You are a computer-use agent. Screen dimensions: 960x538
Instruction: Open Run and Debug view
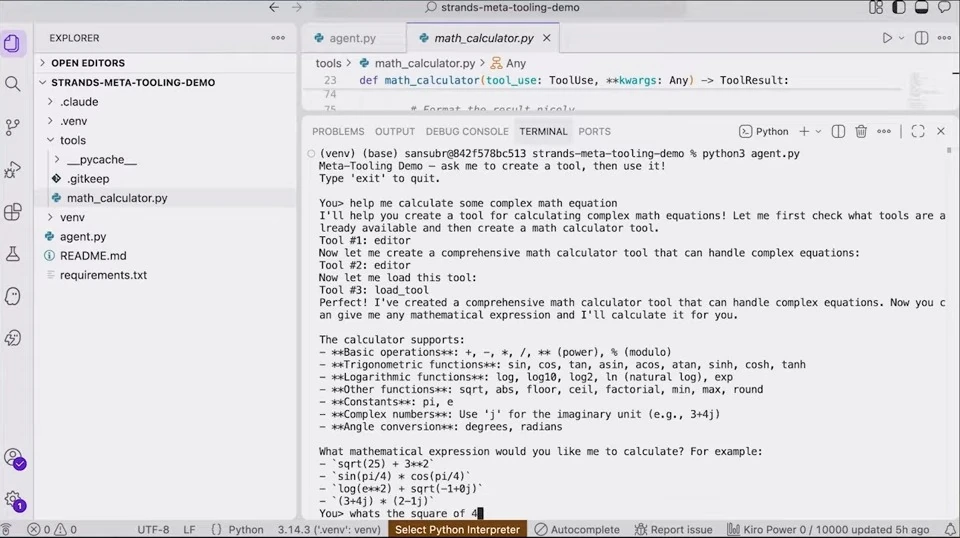pyautogui.click(x=12, y=170)
